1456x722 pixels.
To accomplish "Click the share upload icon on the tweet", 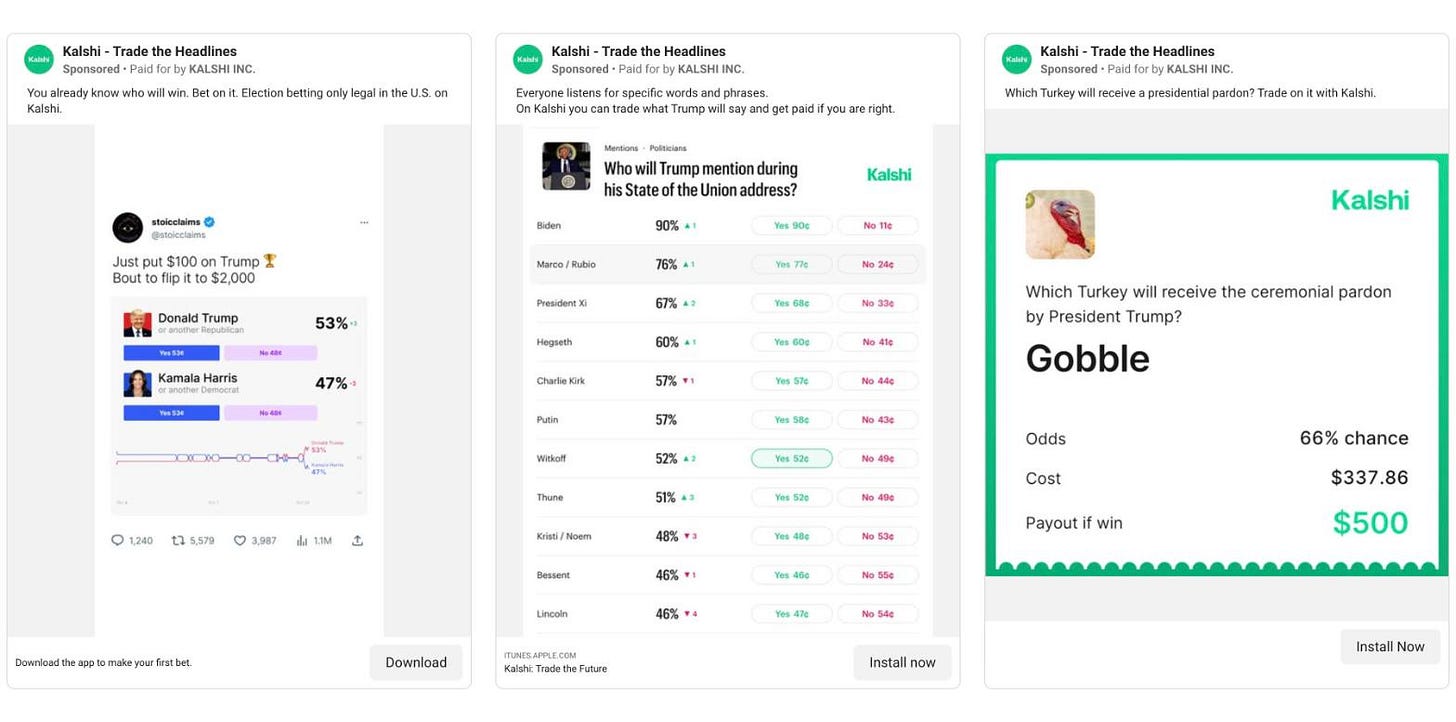I will [357, 540].
